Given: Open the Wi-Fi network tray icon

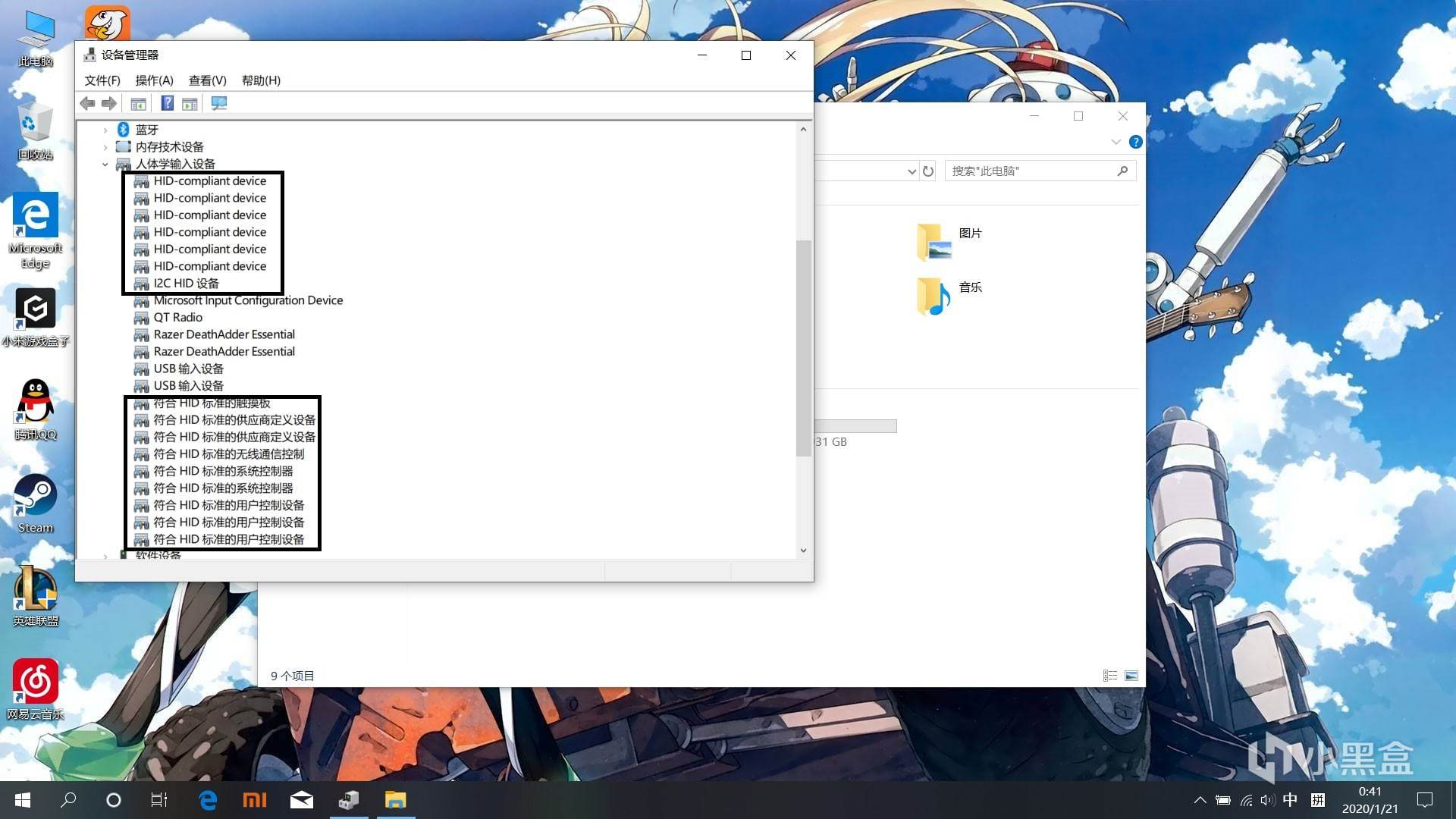Looking at the screenshot, I should (1246, 800).
